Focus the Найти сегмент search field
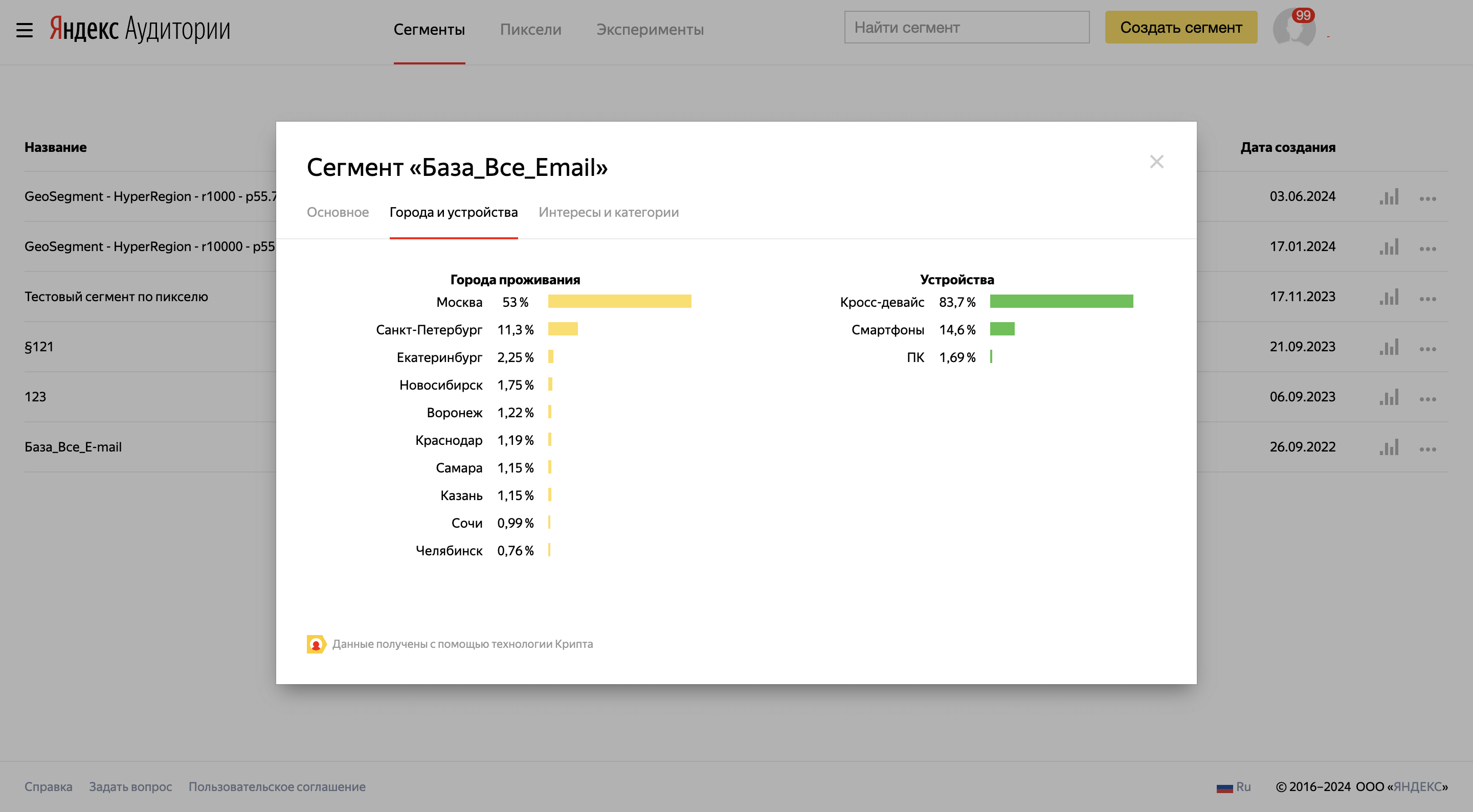The width and height of the screenshot is (1473, 812). click(967, 27)
